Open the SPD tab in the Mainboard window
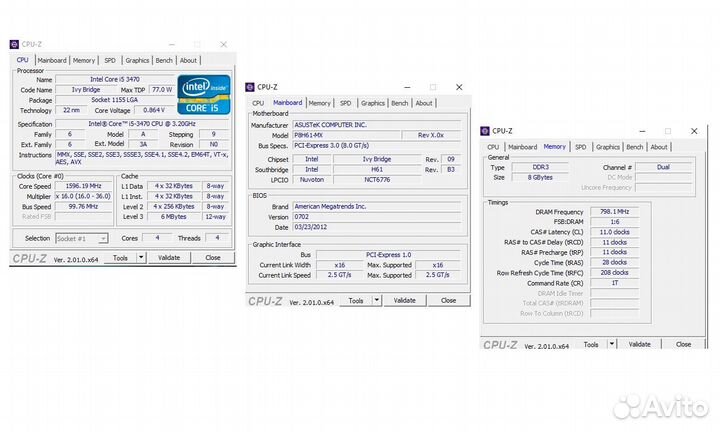The image size is (720, 432). click(346, 103)
